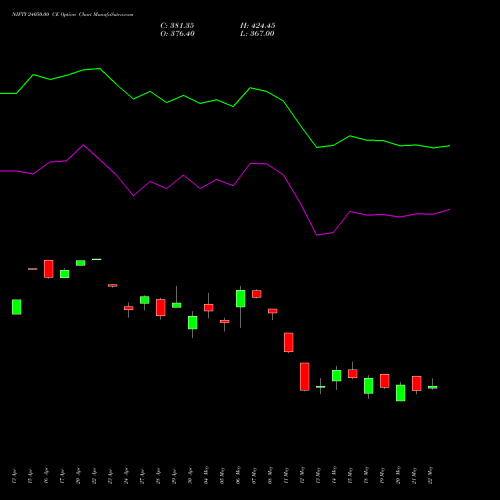Click the last candle for 22 May

[433, 387]
